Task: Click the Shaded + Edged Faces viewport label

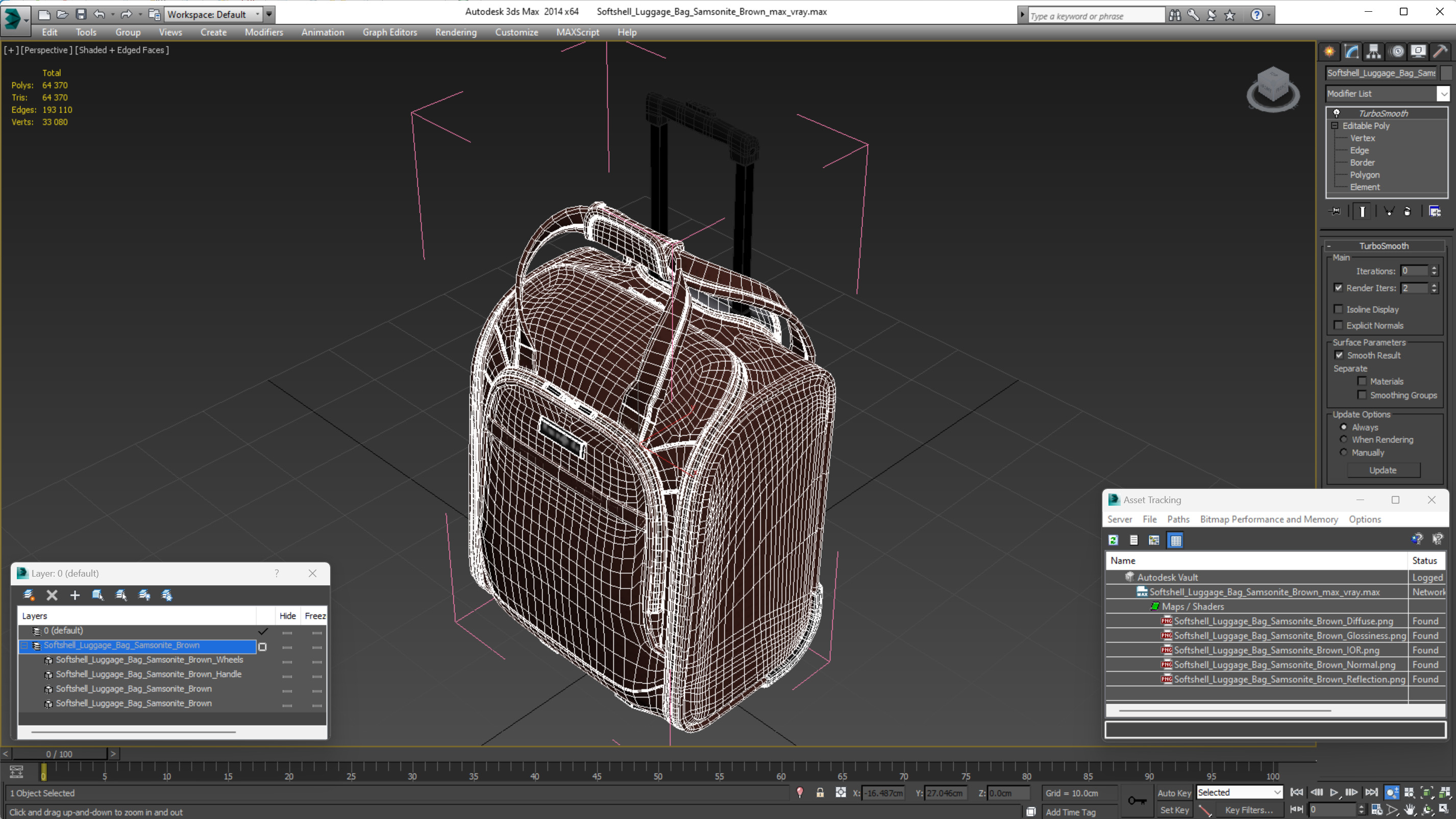Action: click(122, 49)
